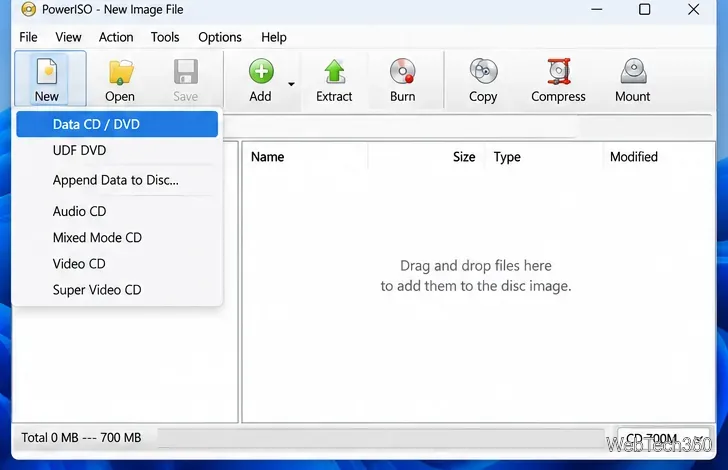
Task: Minimize the PowerISO window
Action: tap(597, 9)
